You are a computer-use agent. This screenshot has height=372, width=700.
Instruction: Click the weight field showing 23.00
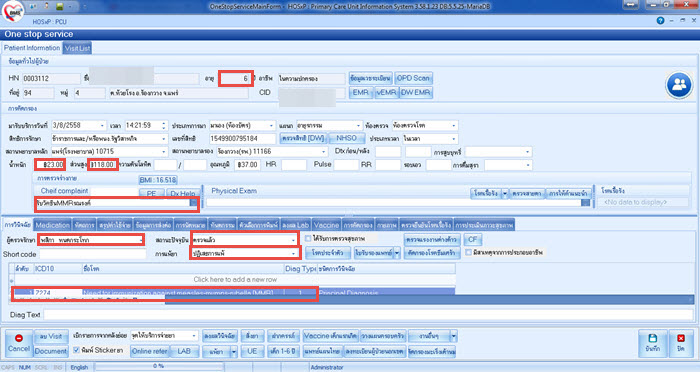50,165
